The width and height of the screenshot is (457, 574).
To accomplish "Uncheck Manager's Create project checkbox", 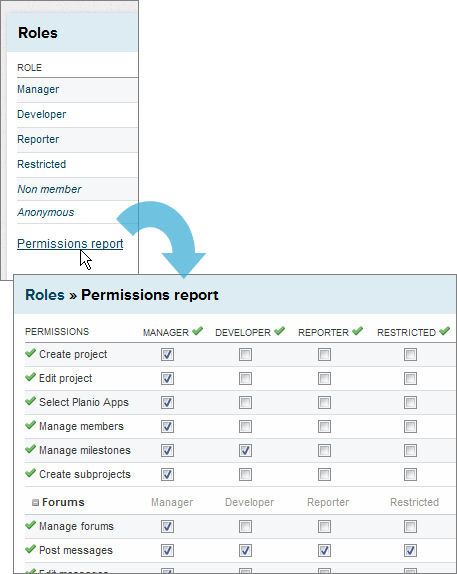I will 167,354.
